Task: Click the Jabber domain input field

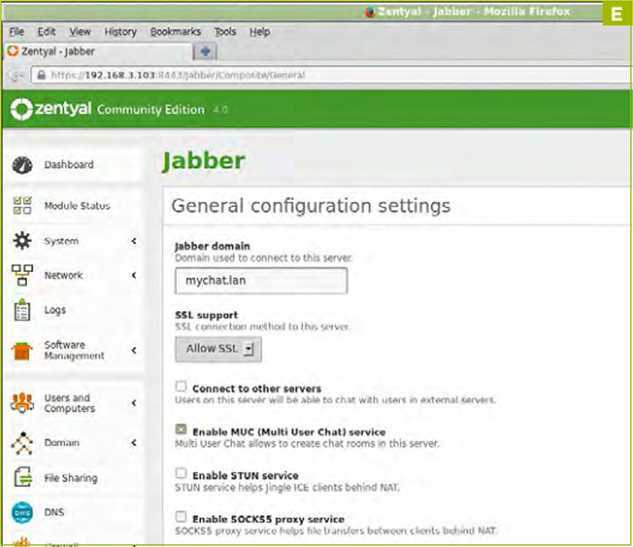Action: pyautogui.click(x=261, y=281)
